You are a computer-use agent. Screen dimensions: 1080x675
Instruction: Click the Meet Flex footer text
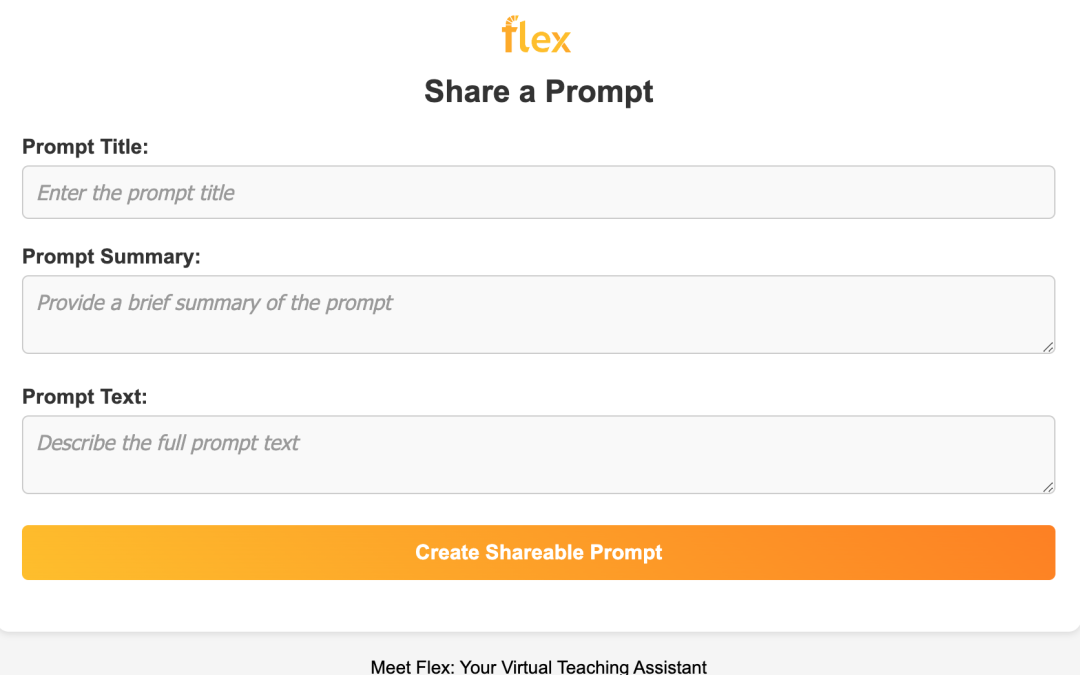click(538, 666)
